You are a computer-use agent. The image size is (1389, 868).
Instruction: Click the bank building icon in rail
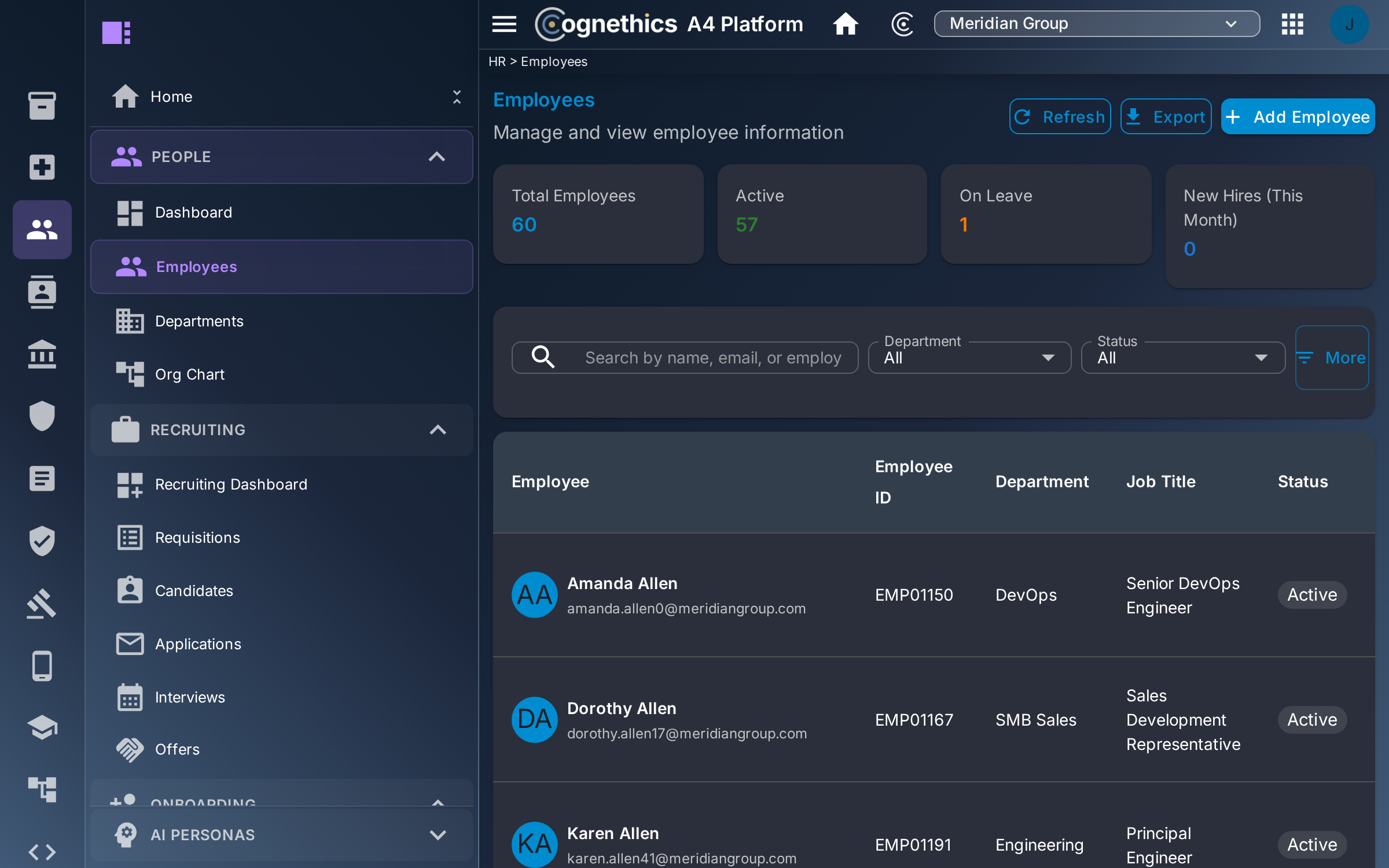[x=42, y=354]
